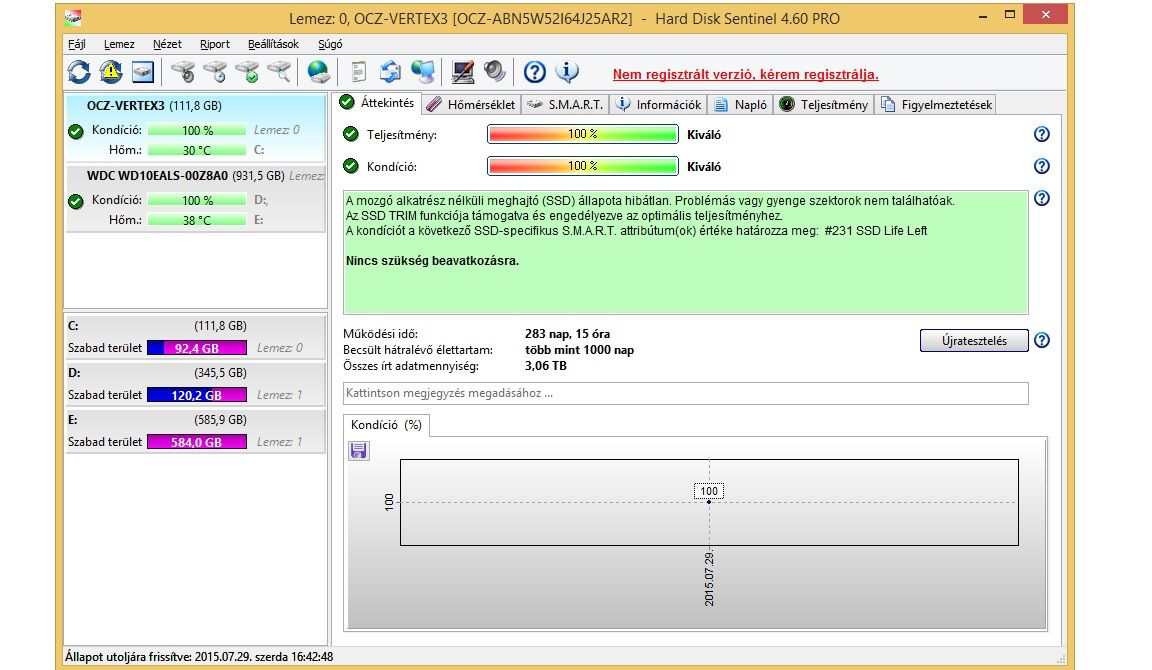Click help icon beside green status text
Image resolution: width=1152 pixels, height=670 pixels.
(x=1042, y=198)
